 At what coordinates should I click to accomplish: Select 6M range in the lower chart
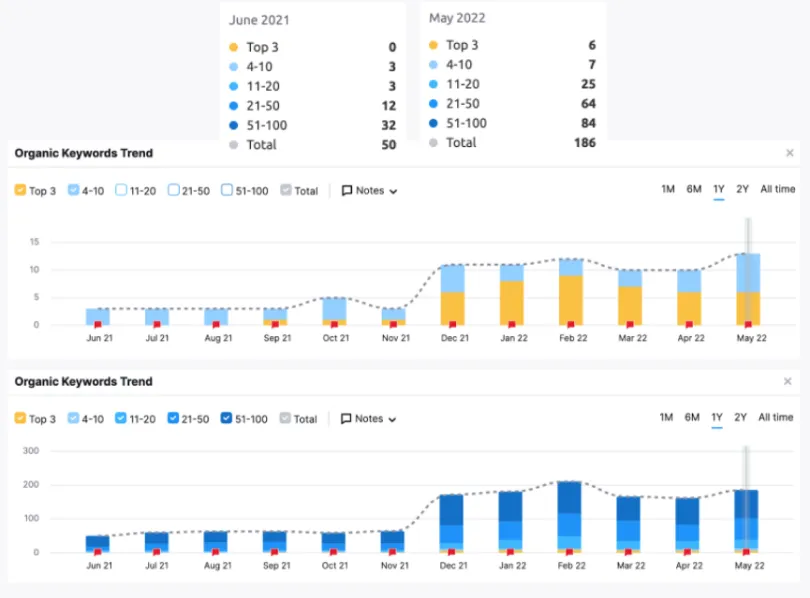tap(692, 417)
